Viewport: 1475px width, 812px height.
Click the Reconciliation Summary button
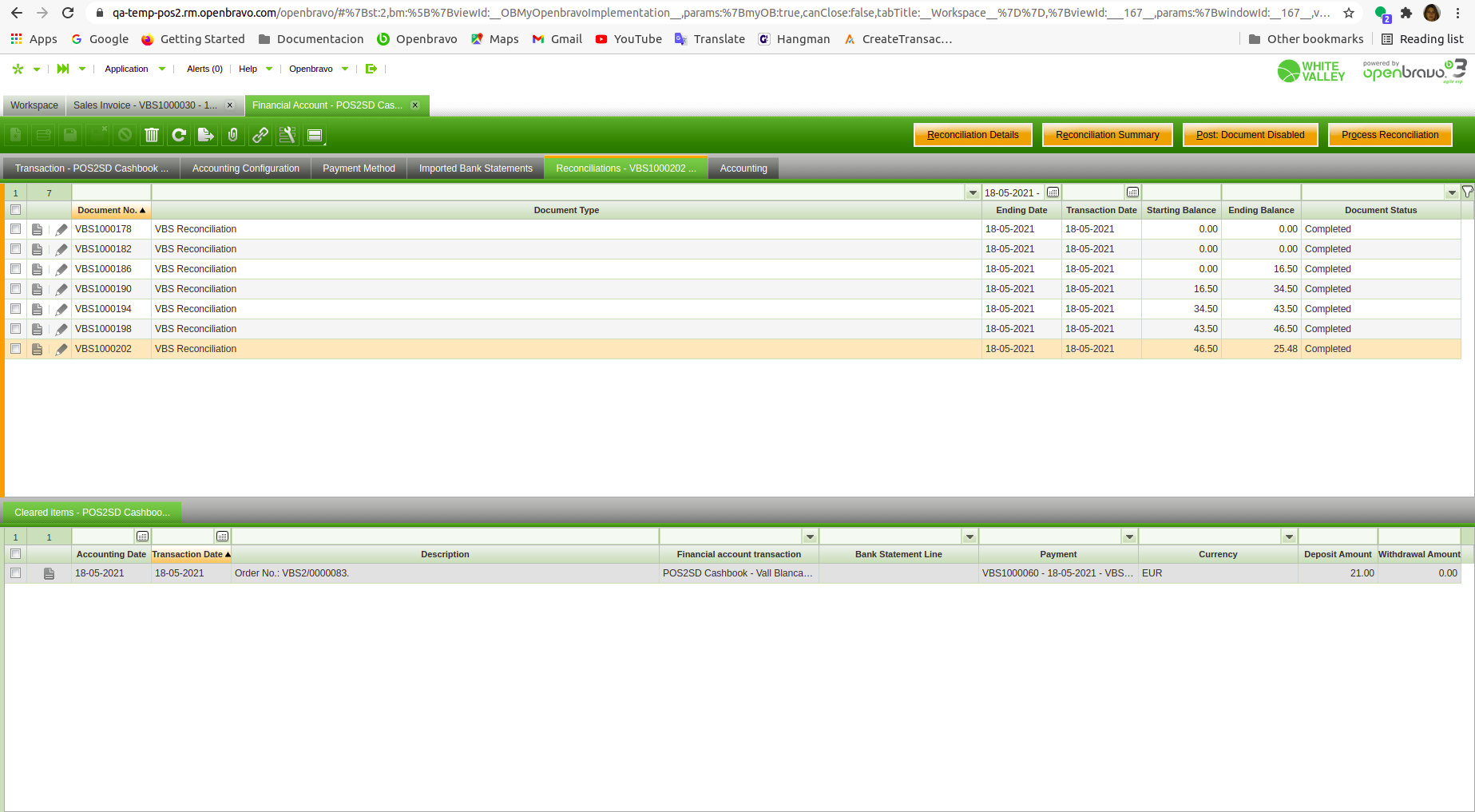coord(1108,135)
